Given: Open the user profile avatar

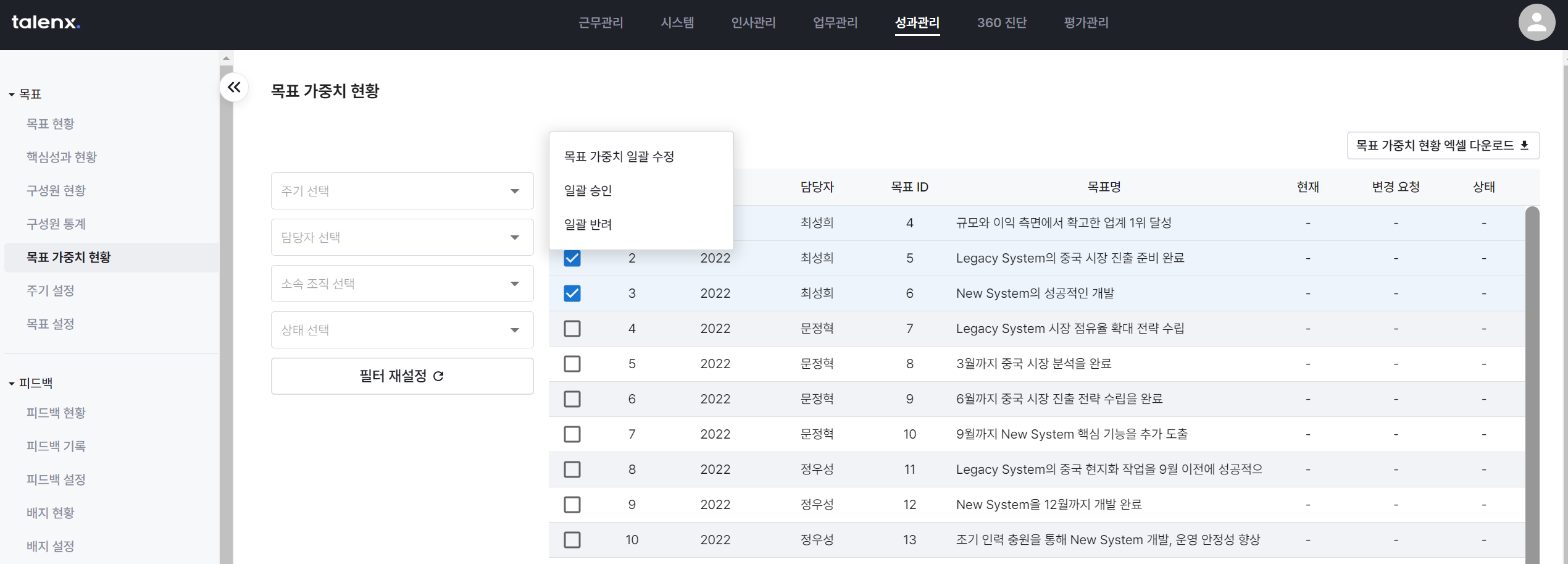Looking at the screenshot, I should pyautogui.click(x=1536, y=23).
